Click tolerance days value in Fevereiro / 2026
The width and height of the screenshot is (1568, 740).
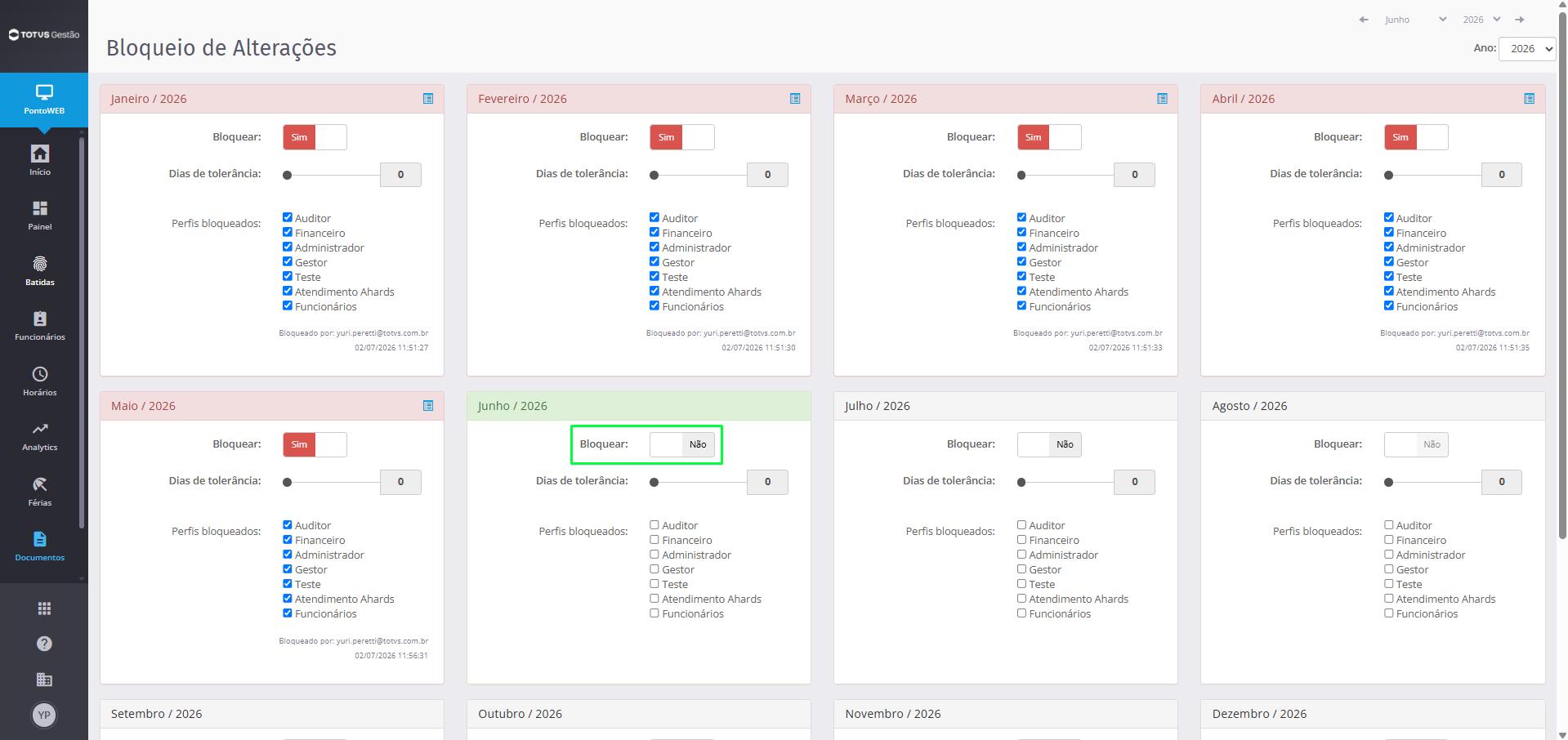[767, 175]
